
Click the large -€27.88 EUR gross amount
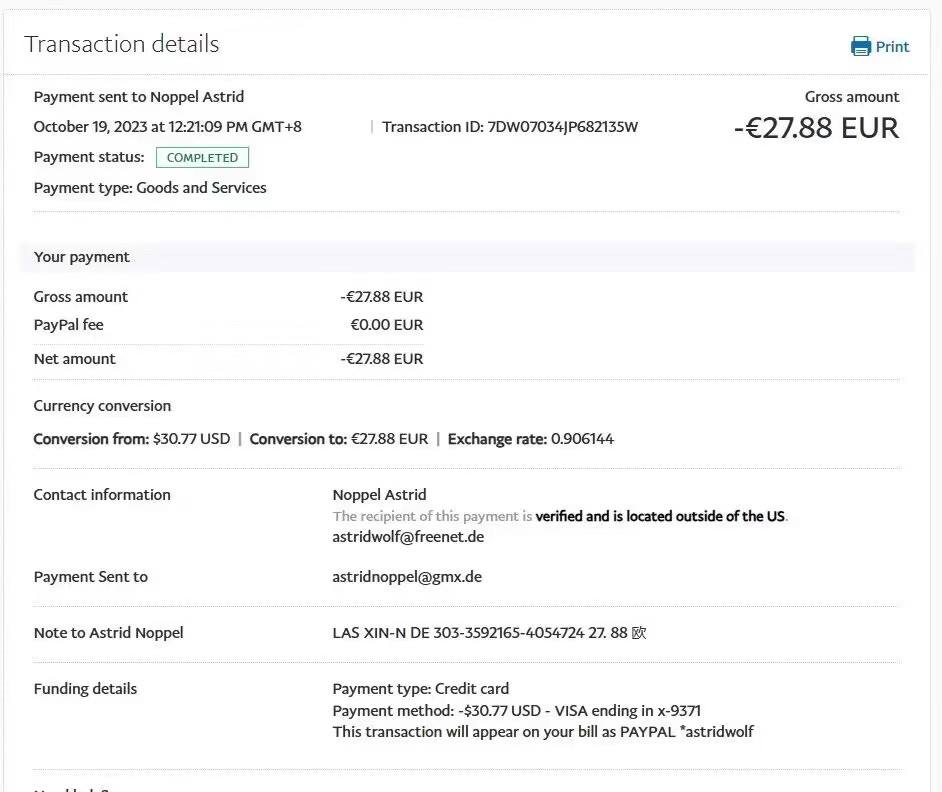816,128
